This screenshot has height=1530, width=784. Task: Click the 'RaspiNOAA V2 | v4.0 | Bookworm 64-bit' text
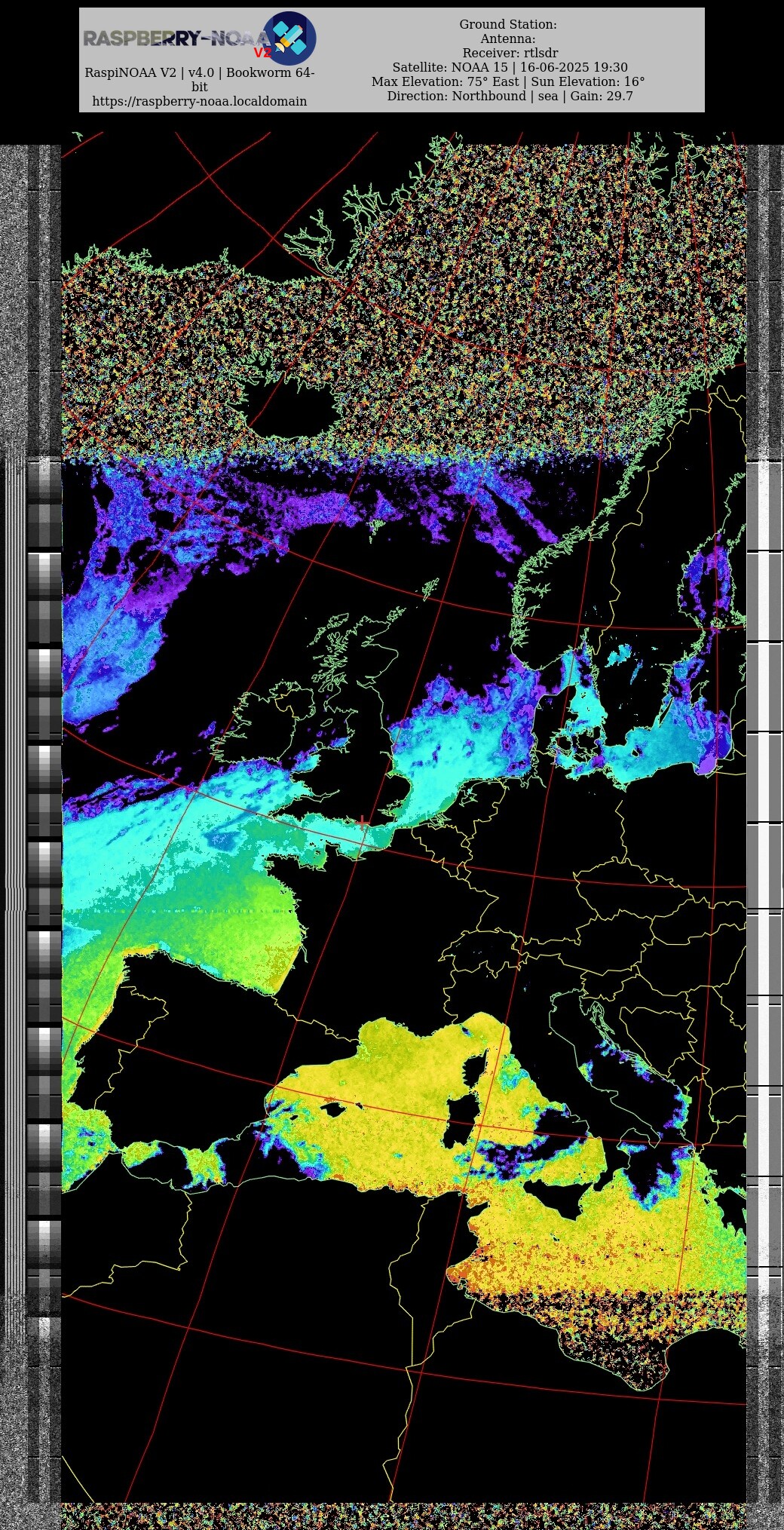click(200, 79)
